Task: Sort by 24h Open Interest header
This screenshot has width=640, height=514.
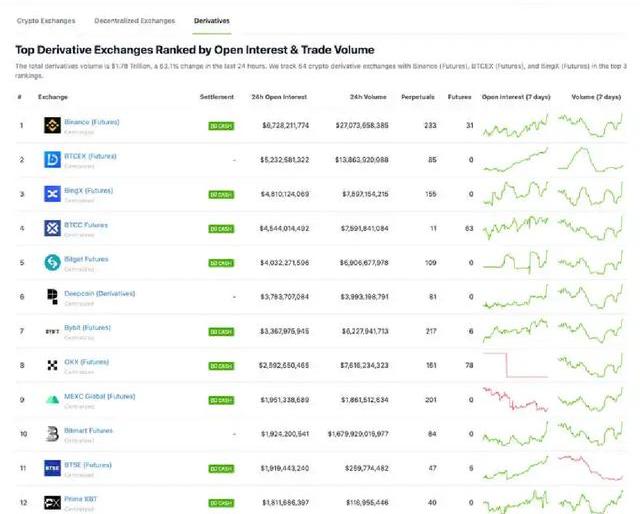Action: (279, 97)
